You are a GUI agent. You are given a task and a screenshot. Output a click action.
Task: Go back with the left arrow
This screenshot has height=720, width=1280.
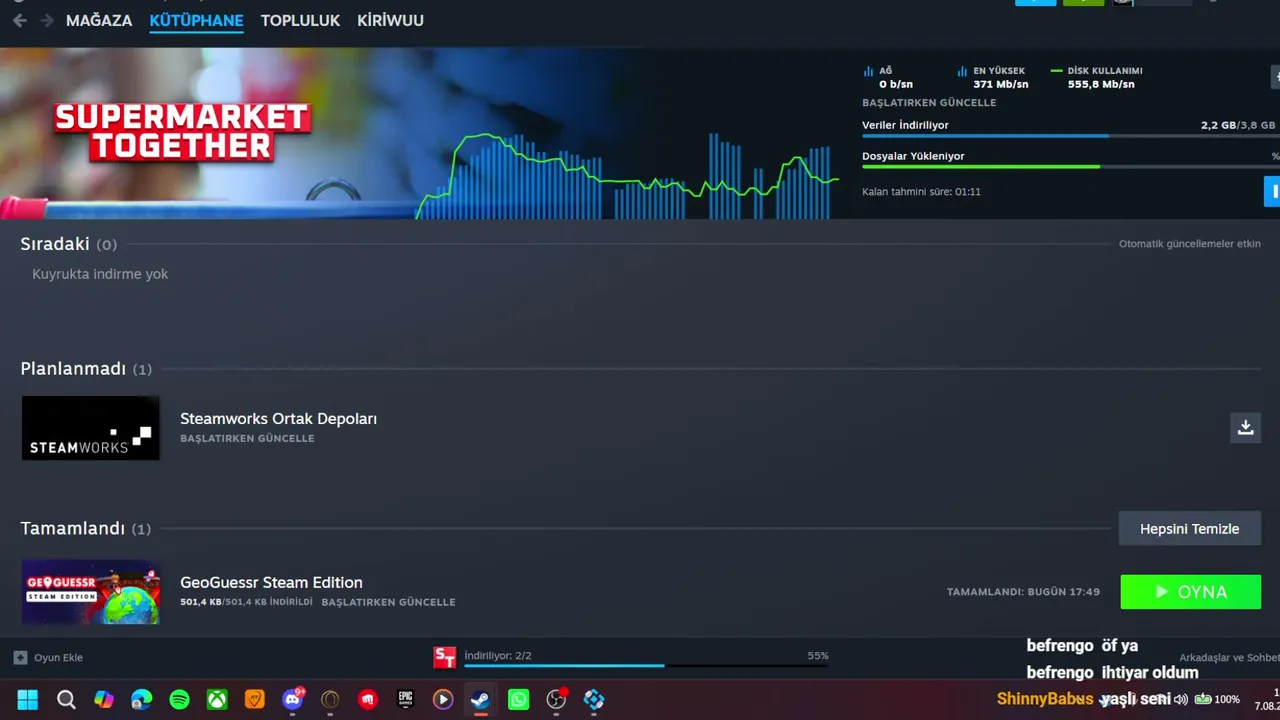pyautogui.click(x=19, y=20)
